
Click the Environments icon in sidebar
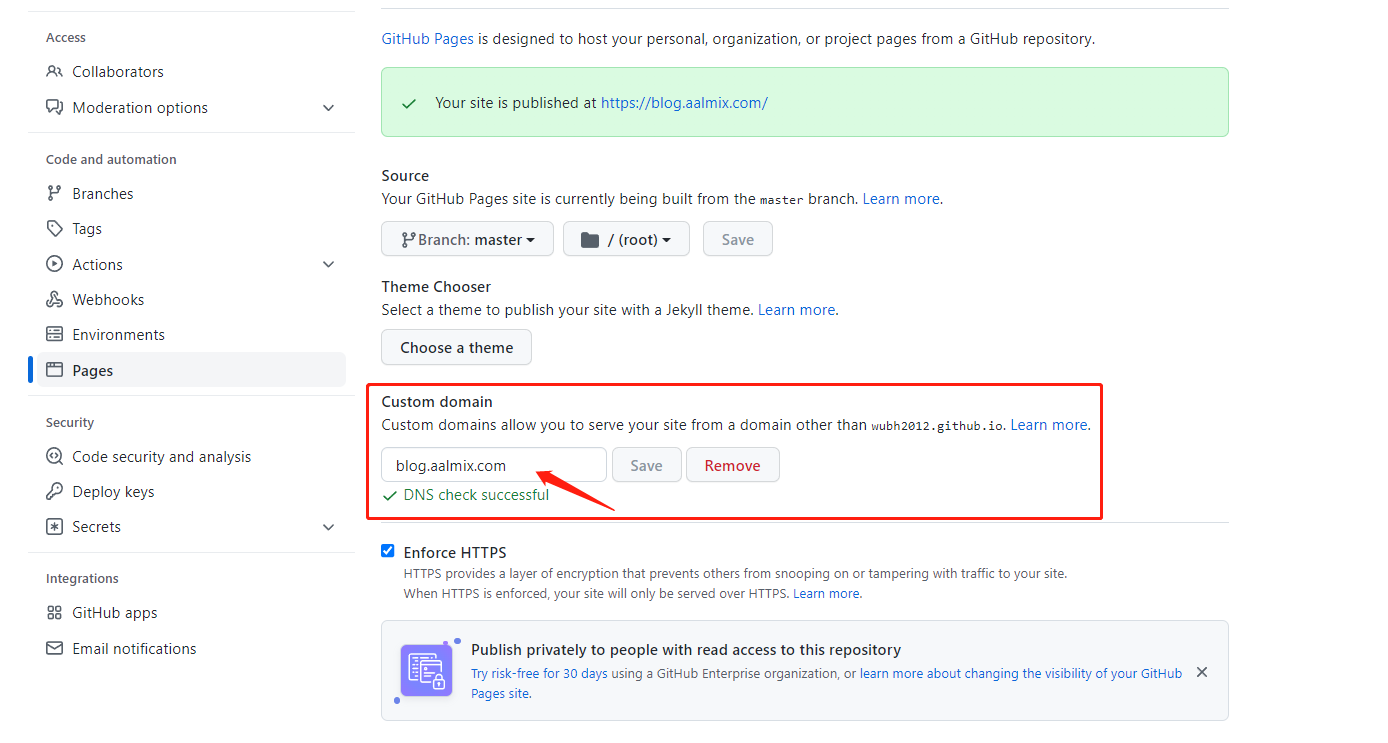54,335
